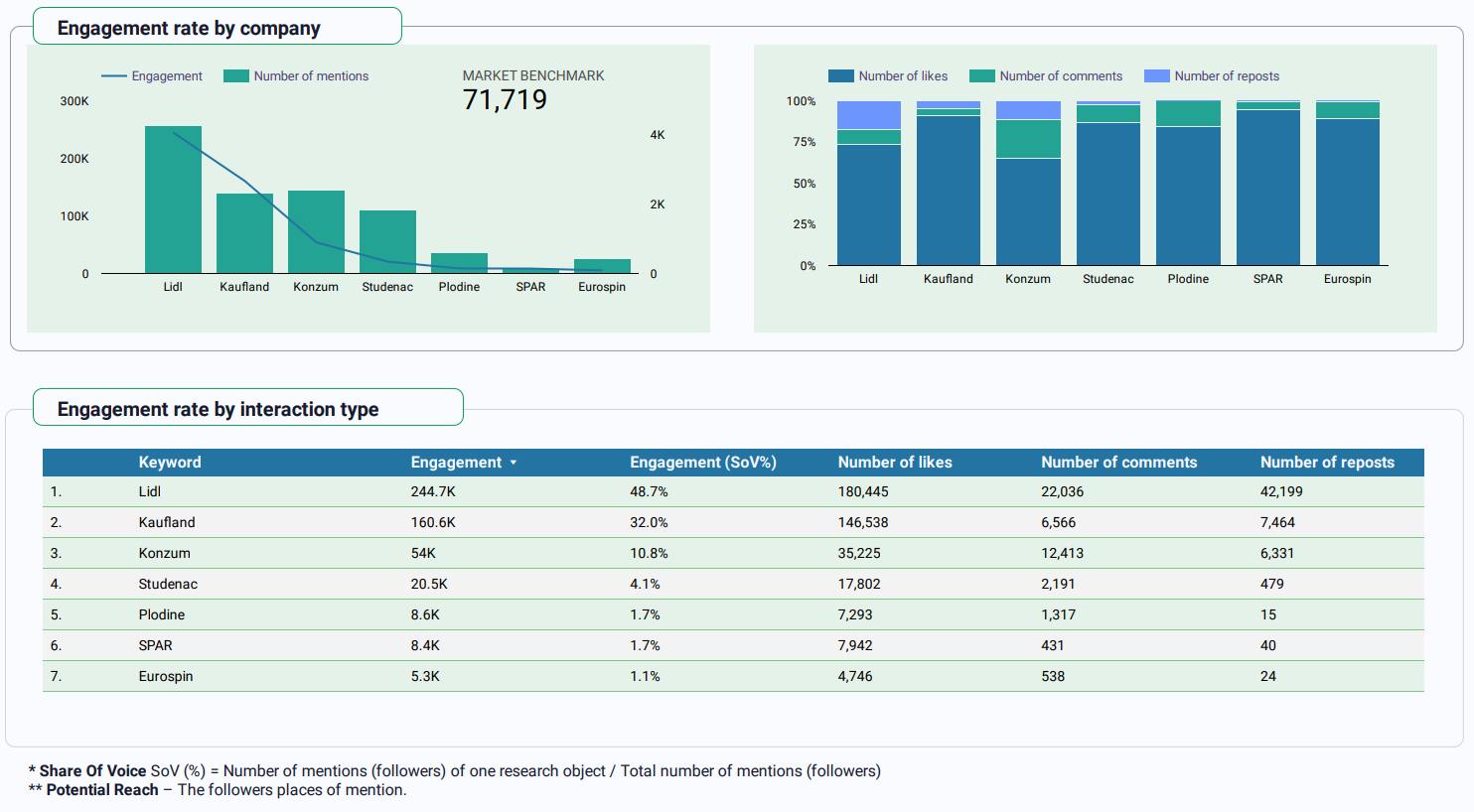Image resolution: width=1474 pixels, height=812 pixels.
Task: Sort by Engagement (SoV%) column header
Action: pos(702,463)
